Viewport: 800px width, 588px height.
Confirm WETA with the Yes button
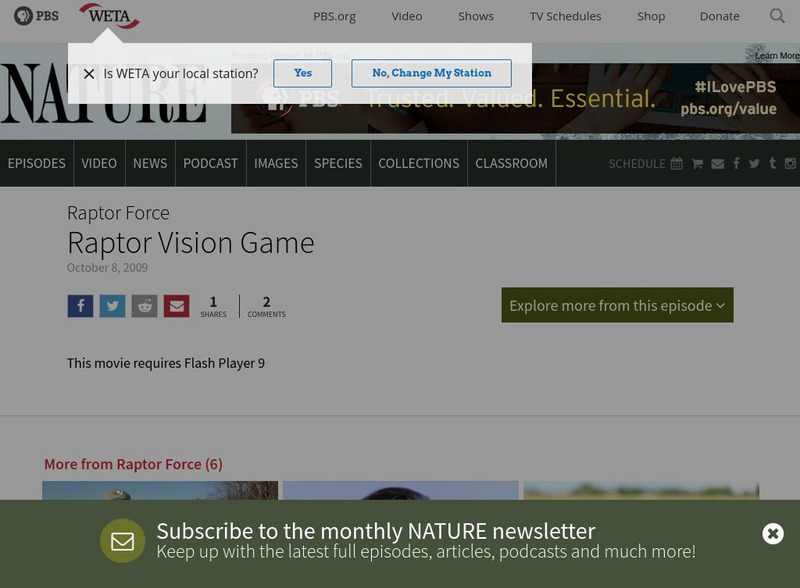[x=303, y=73]
